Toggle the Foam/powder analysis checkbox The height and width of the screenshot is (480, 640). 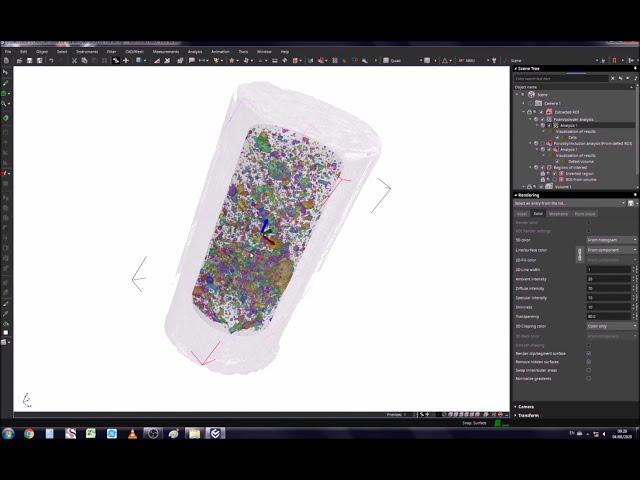point(542,119)
